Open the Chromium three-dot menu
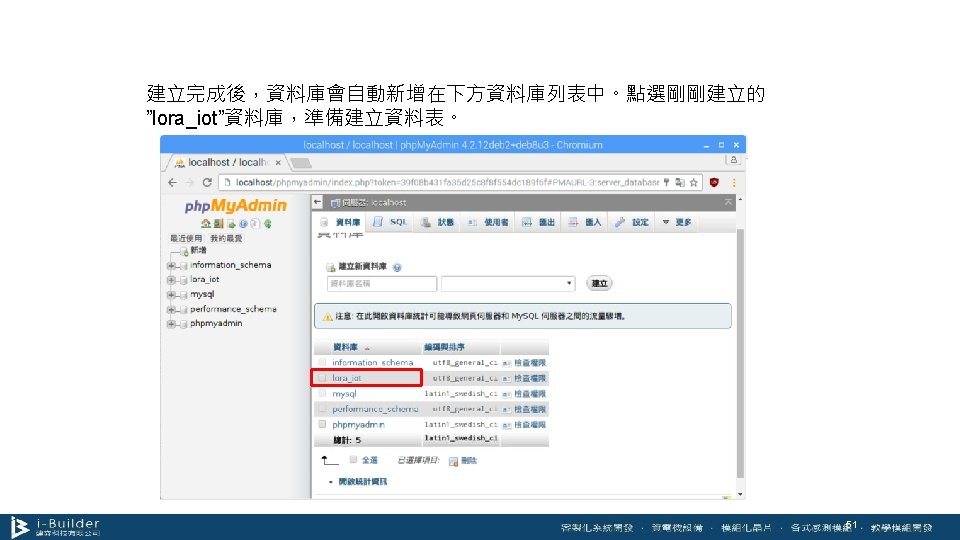Screen dimensions: 960x540 [x=733, y=182]
